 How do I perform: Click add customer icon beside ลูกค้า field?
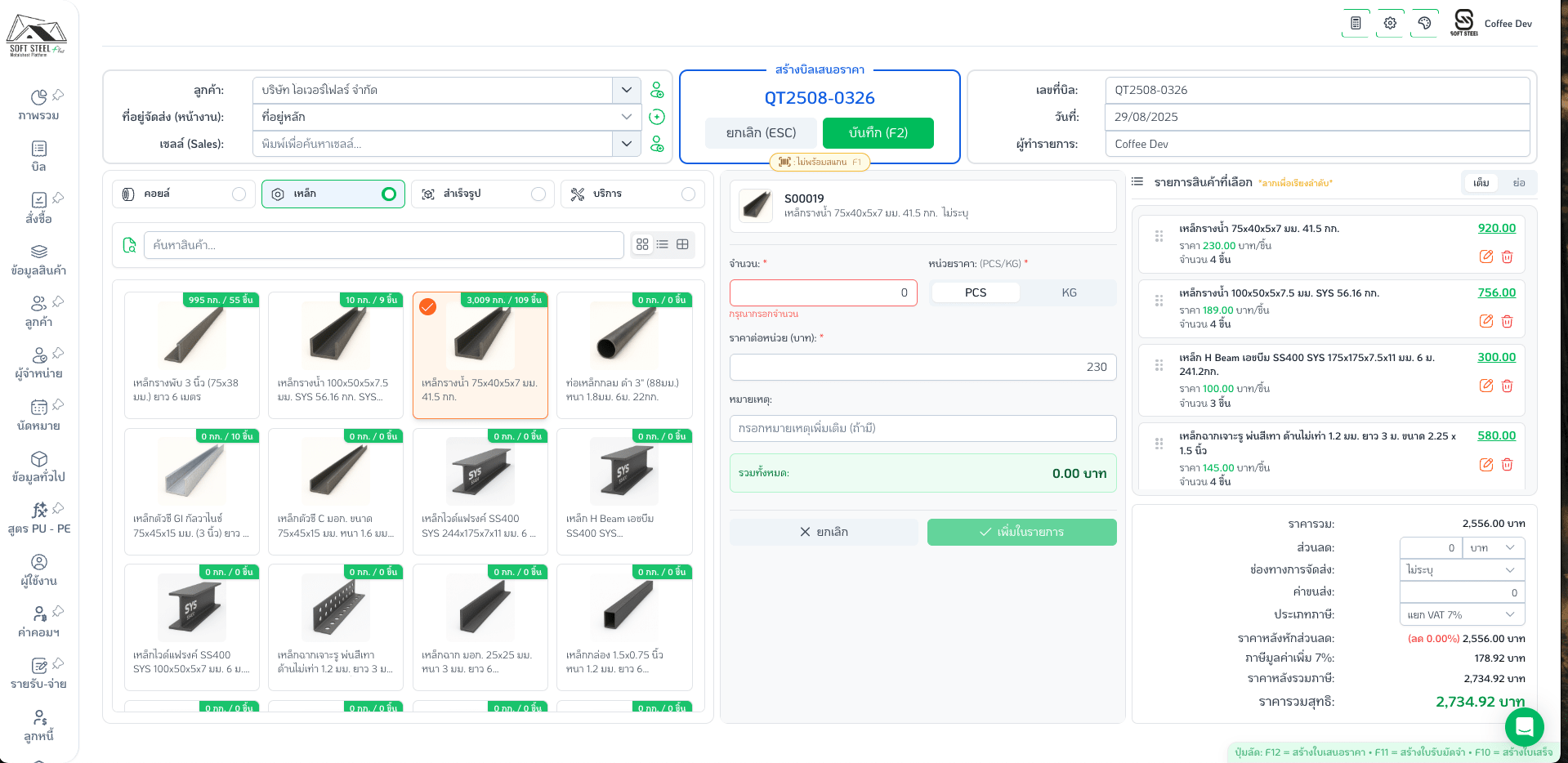[657, 90]
